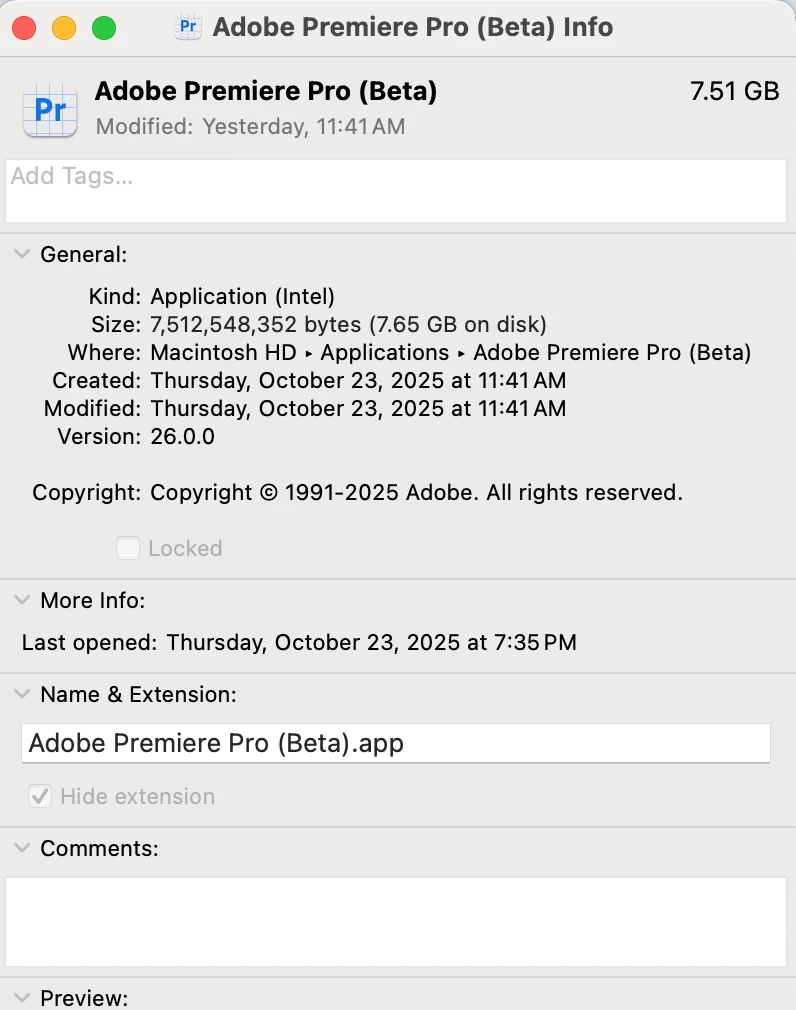
Task: Select the header title Adobe Premiere Pro (Beta)
Action: click(266, 91)
